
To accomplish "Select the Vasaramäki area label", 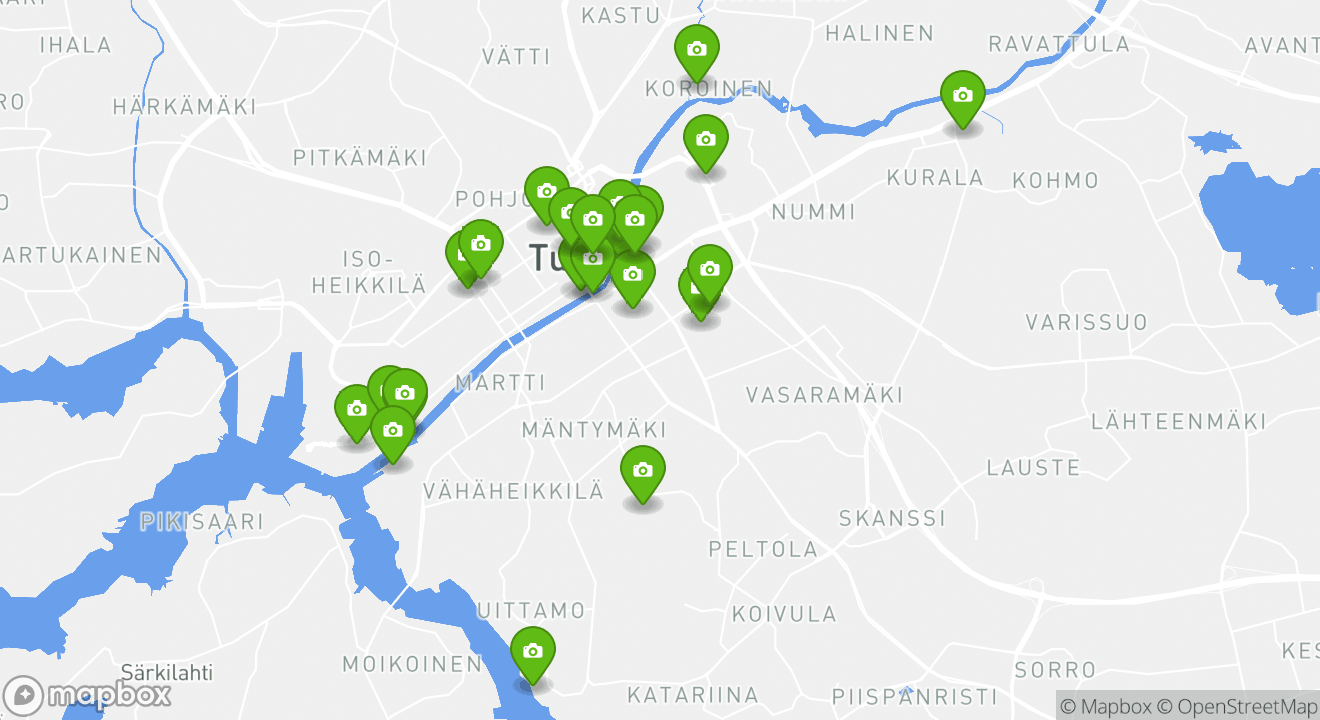I will (824, 395).
